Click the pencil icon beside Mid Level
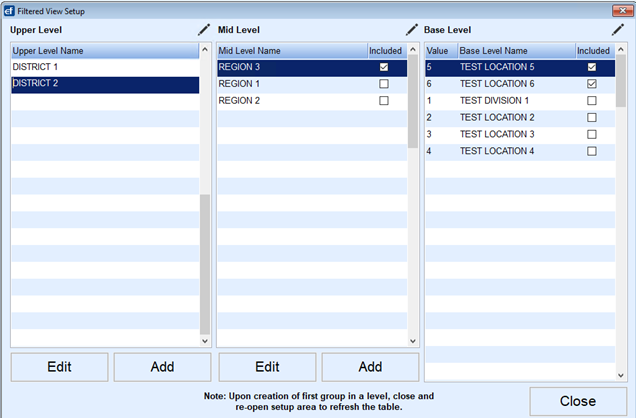 [412, 30]
